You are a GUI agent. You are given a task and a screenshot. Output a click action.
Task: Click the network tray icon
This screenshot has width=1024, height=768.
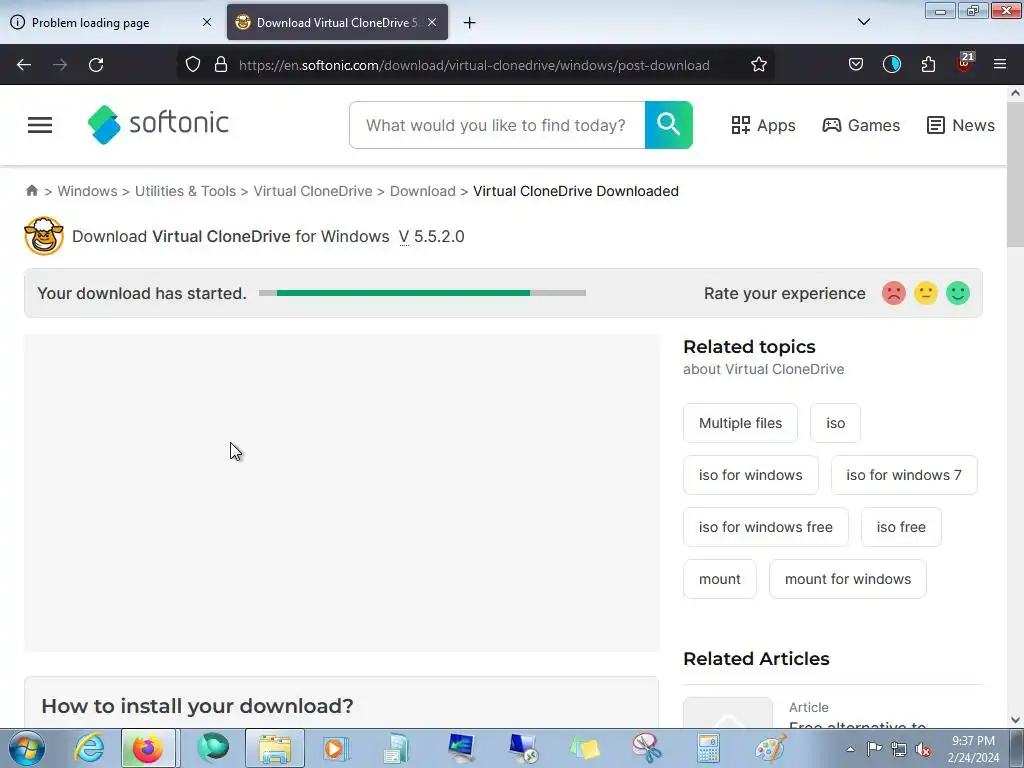899,749
